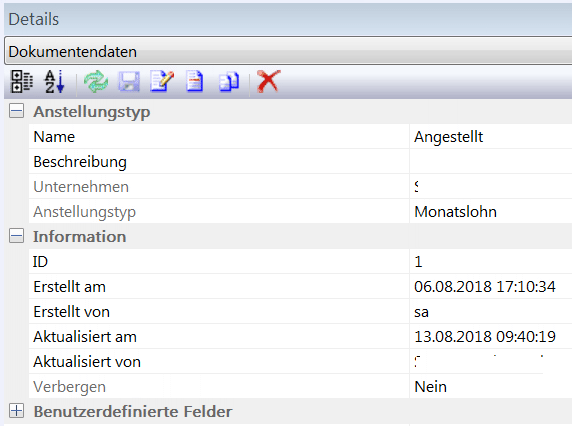Screen dimensions: 572x426
Task: Click the edit document pencil icon
Action: click(x=162, y=81)
